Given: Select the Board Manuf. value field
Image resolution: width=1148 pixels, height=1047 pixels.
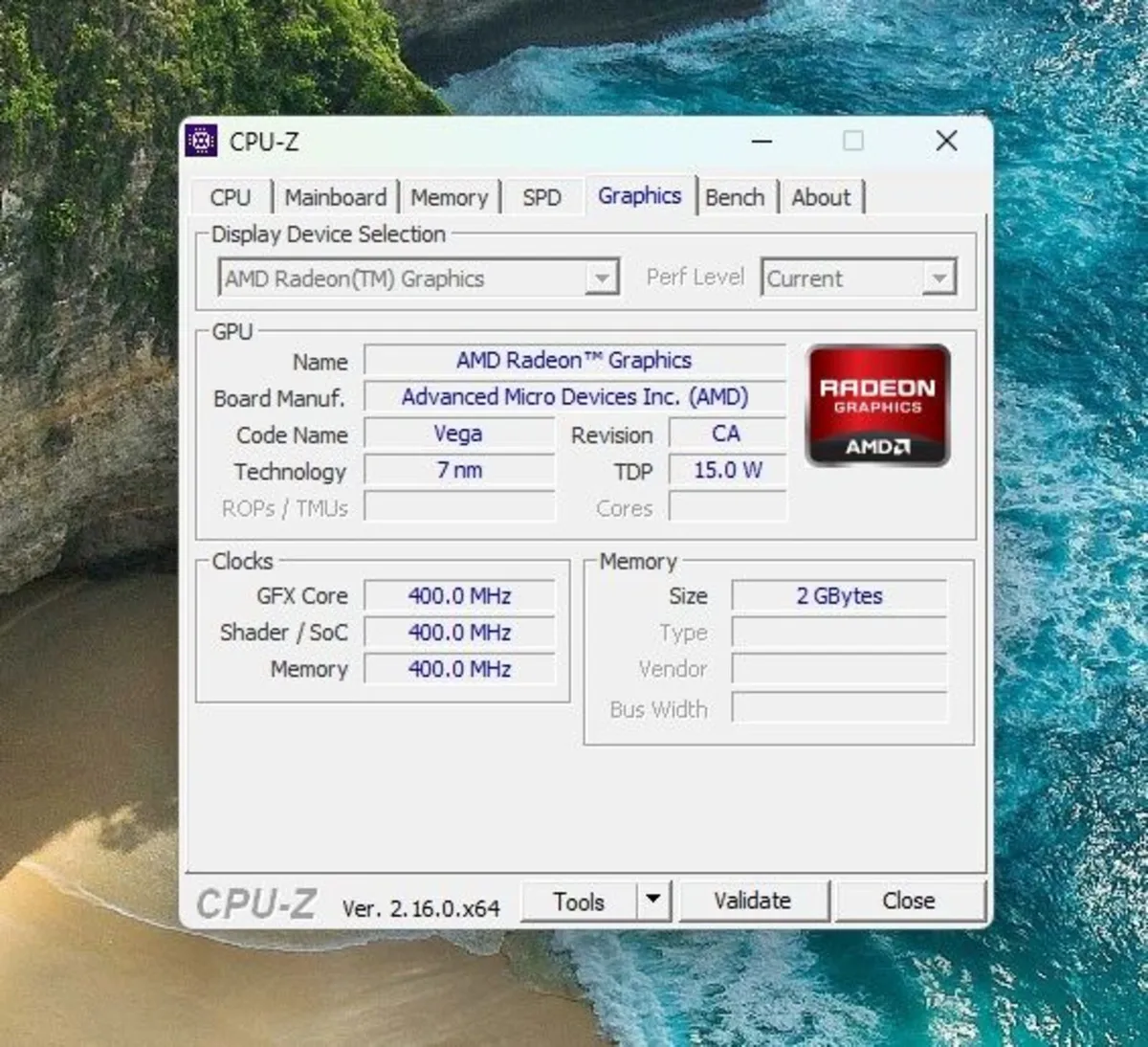Looking at the screenshot, I should coord(574,397).
